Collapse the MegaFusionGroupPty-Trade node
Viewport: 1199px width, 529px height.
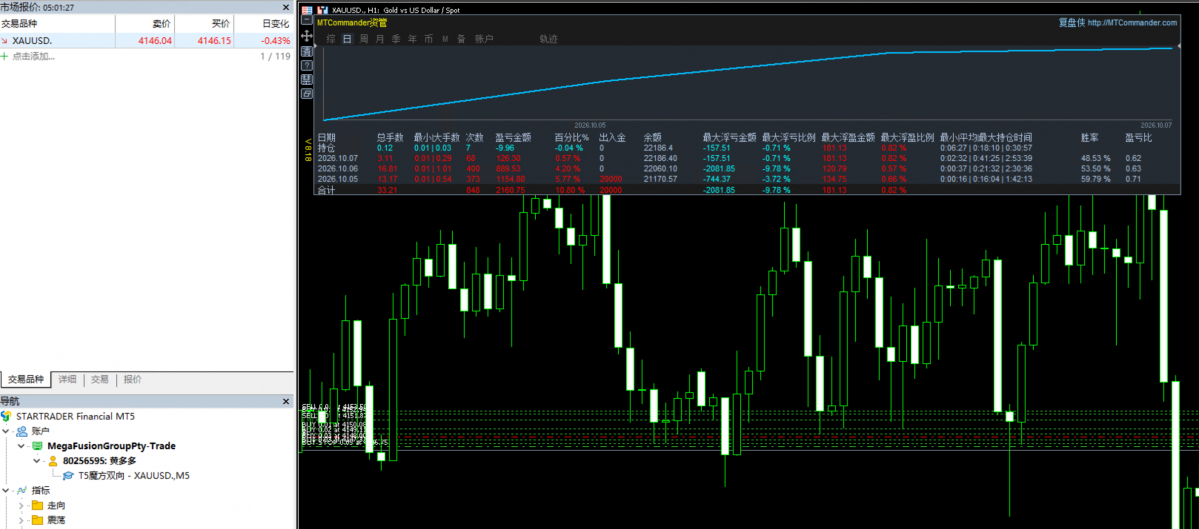point(21,446)
